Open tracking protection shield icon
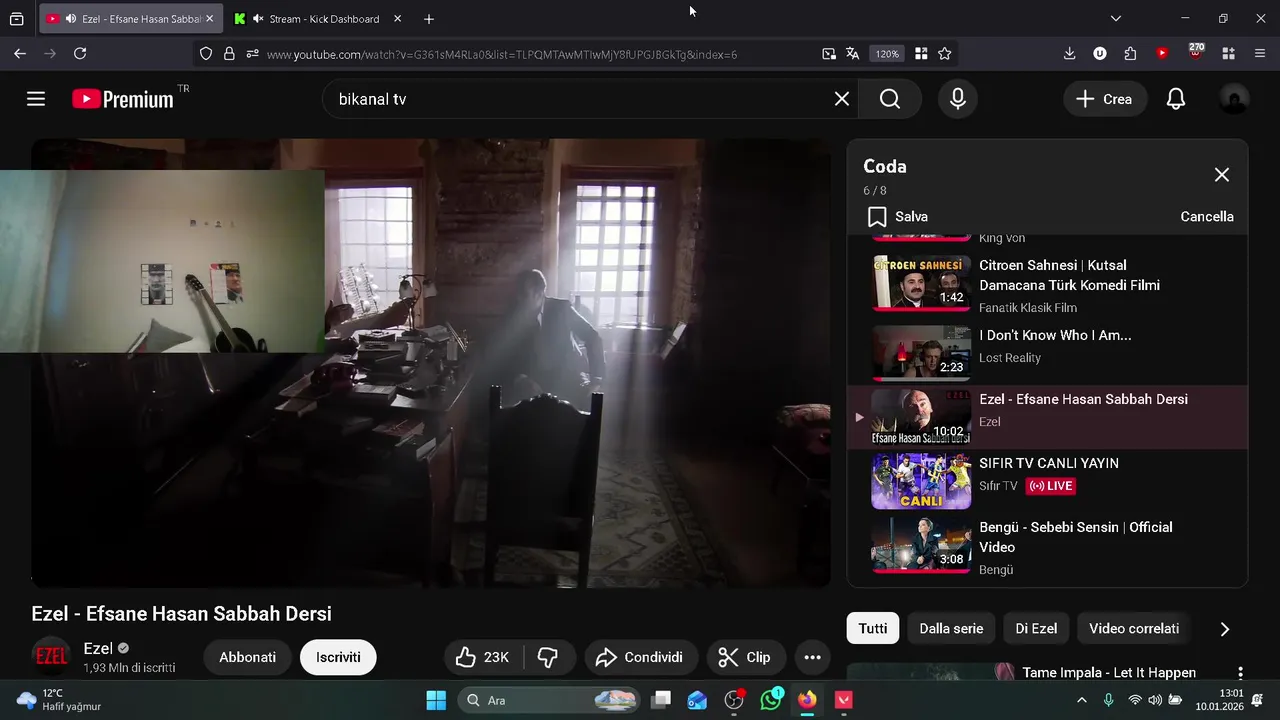This screenshot has height=720, width=1280. tap(206, 54)
